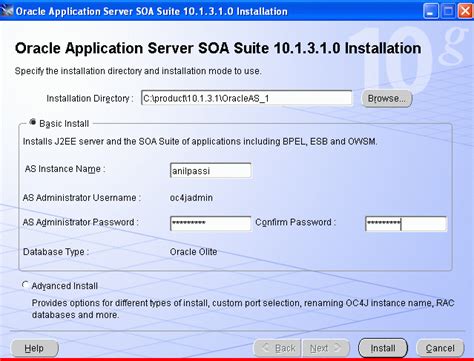Image resolution: width=474 pixels, height=361 pixels.
Task: Select the Advanced Install radio button
Action: [25, 285]
